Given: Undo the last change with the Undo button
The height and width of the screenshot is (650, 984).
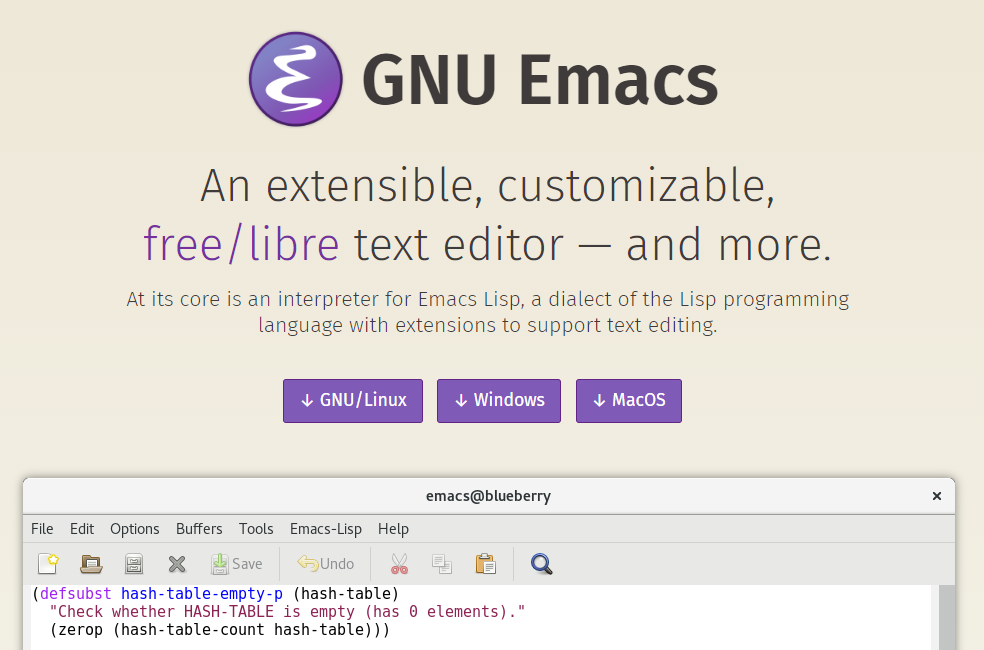Looking at the screenshot, I should click(x=326, y=563).
